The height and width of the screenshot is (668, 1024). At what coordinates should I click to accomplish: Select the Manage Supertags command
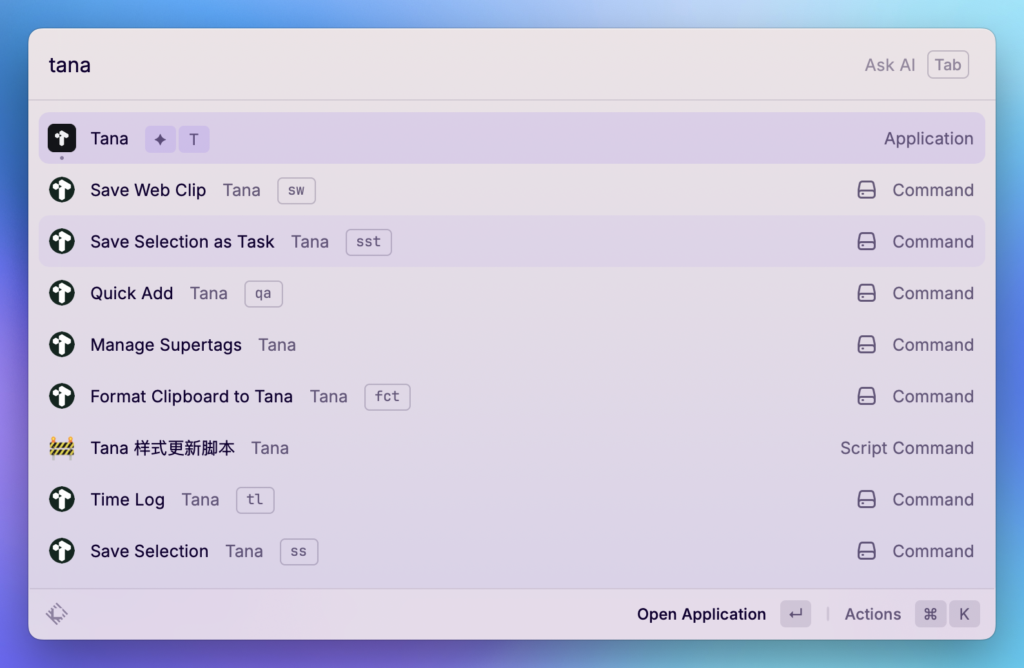(x=512, y=345)
